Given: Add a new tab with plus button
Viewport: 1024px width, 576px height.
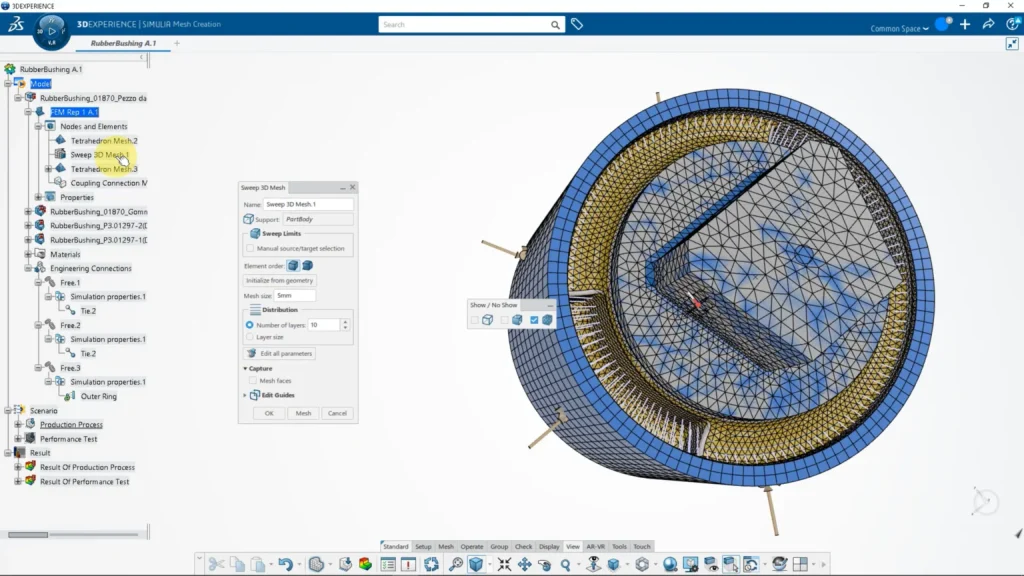Looking at the screenshot, I should pyautogui.click(x=177, y=43).
